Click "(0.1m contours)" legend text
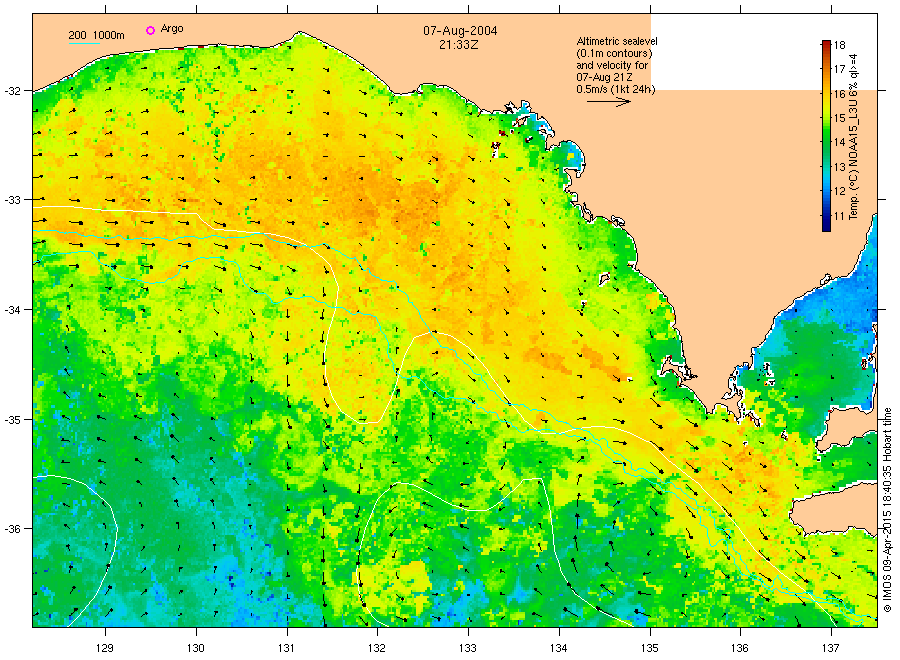This screenshot has width=900, height=660. tap(614, 53)
